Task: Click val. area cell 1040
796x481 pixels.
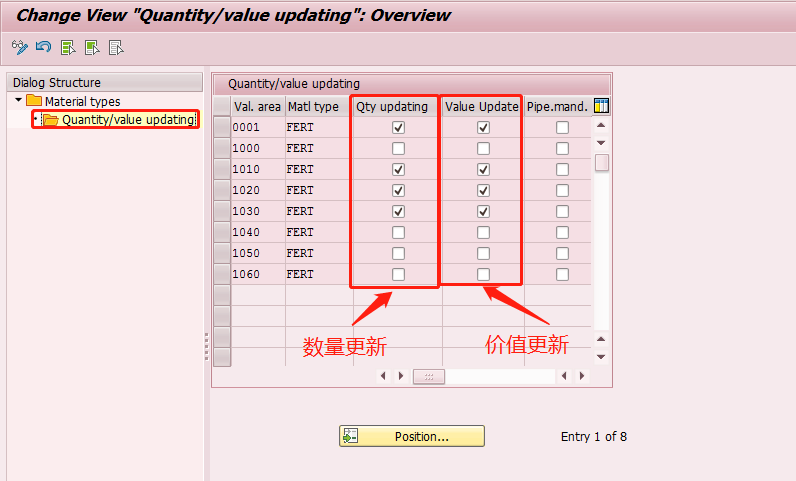Action: pyautogui.click(x=258, y=232)
